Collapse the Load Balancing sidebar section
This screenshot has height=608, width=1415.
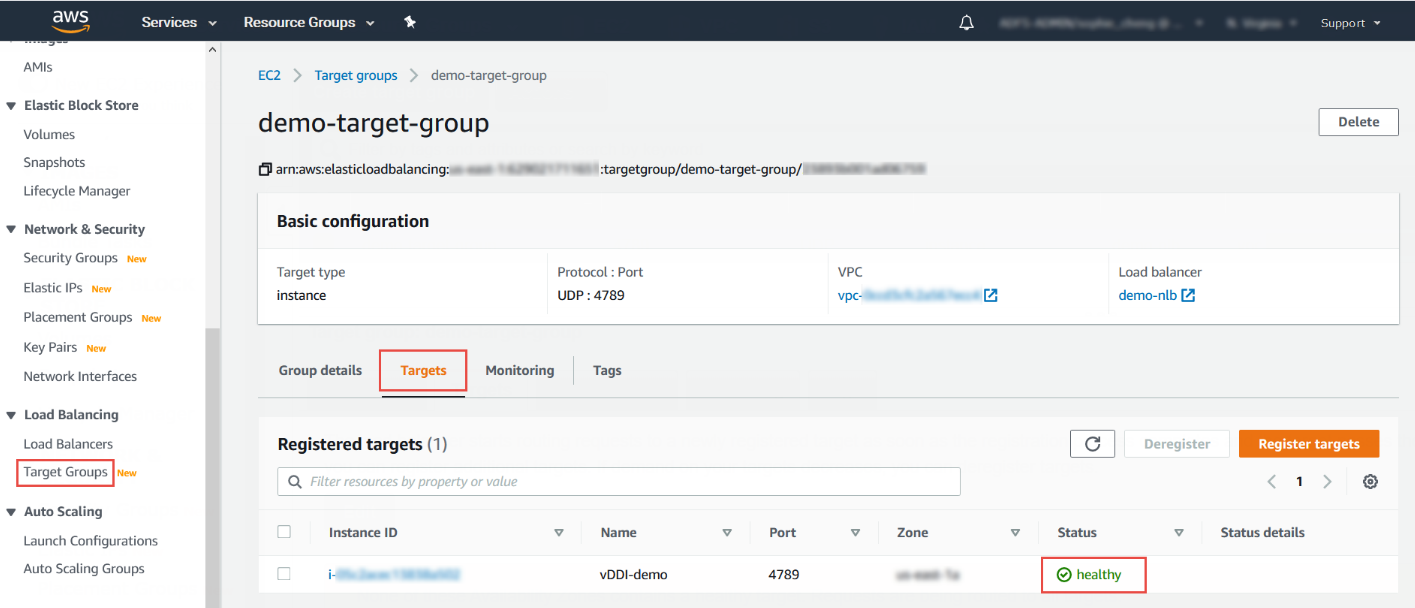(x=12, y=415)
